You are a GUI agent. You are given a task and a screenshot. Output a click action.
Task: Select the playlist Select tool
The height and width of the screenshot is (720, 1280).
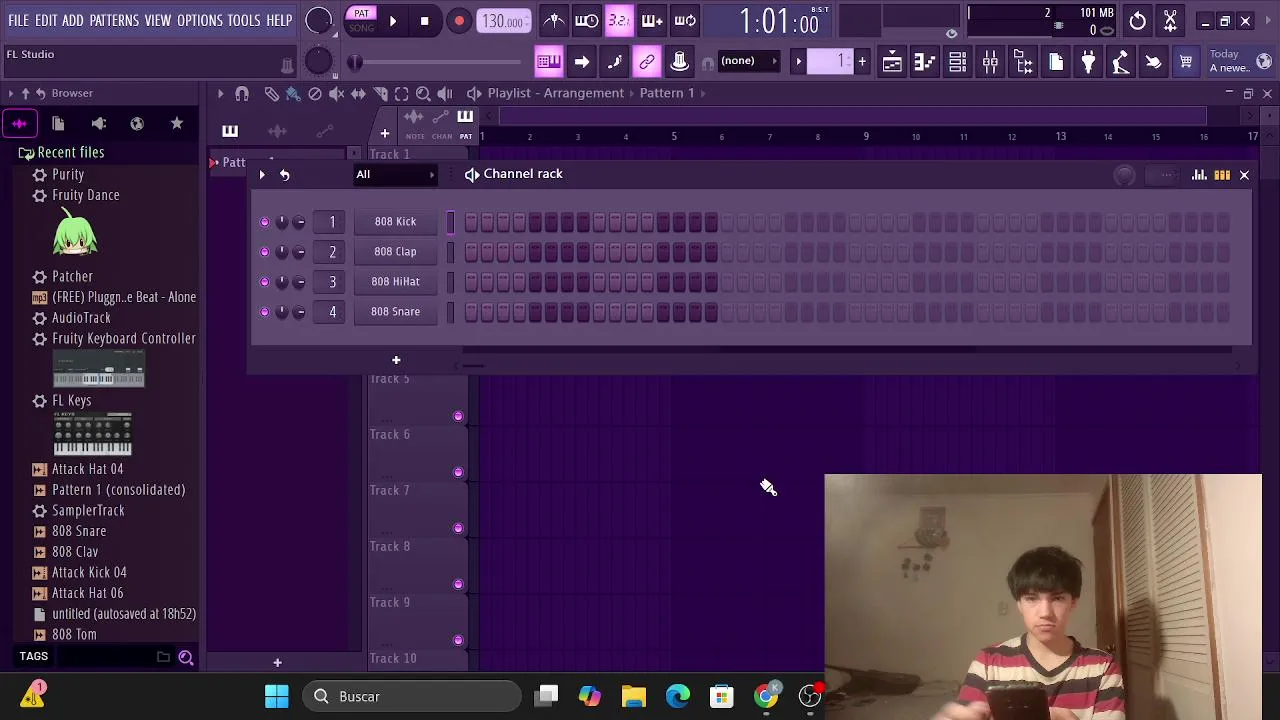(401, 93)
